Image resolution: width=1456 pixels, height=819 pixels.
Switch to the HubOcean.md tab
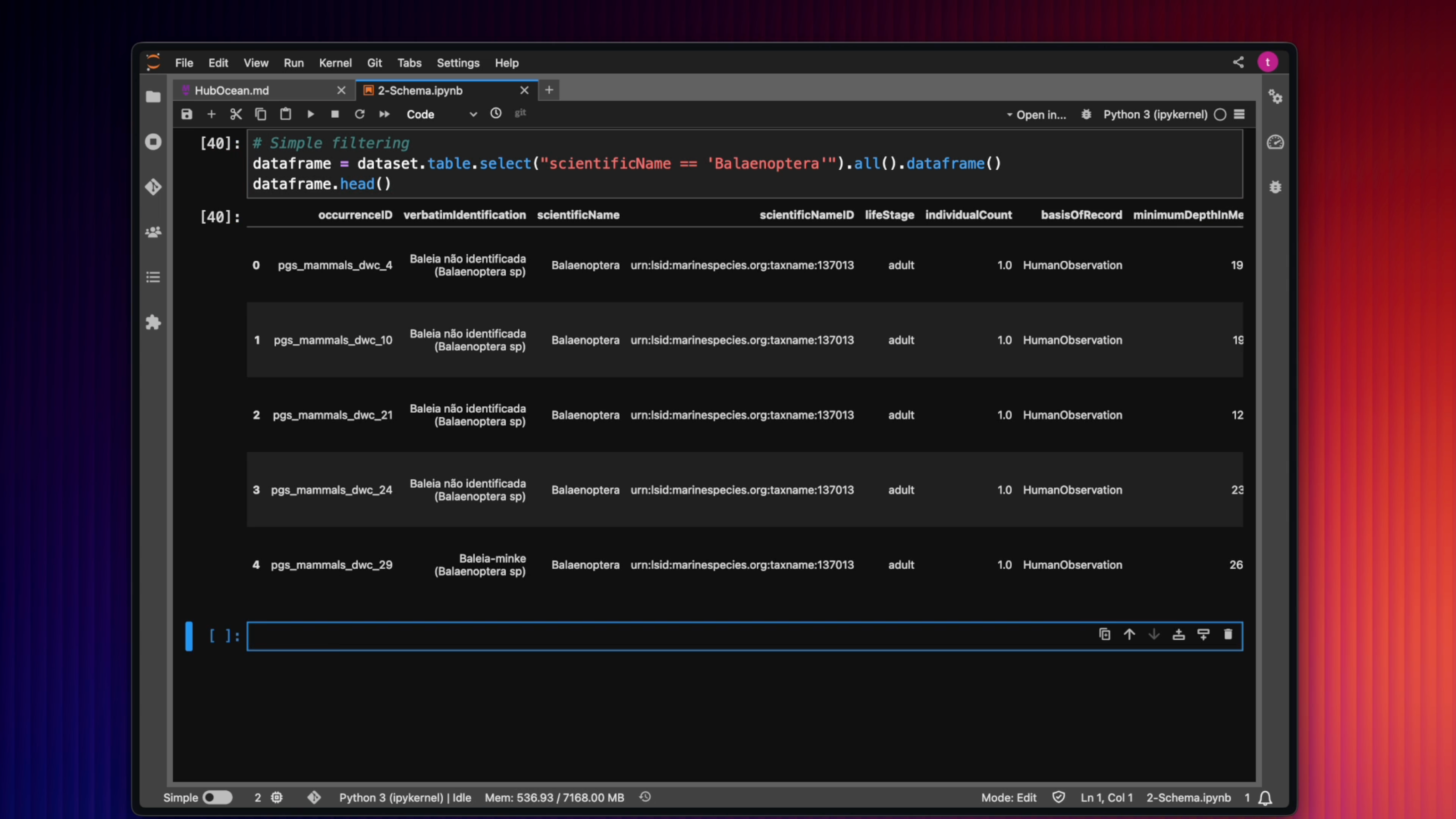[x=232, y=90]
